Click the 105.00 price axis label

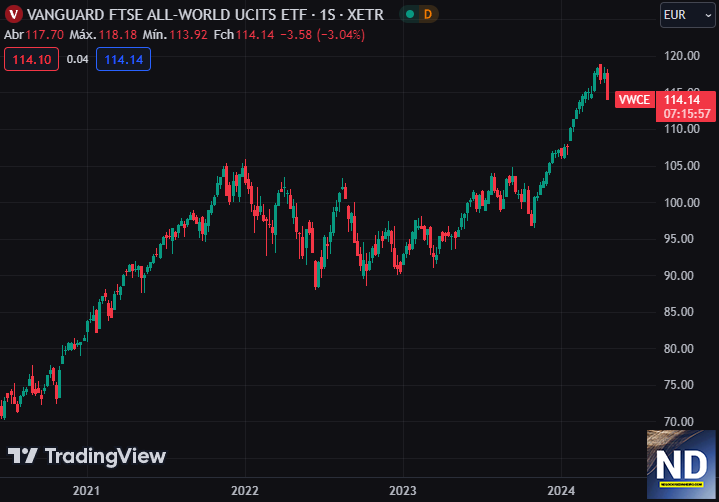682,165
